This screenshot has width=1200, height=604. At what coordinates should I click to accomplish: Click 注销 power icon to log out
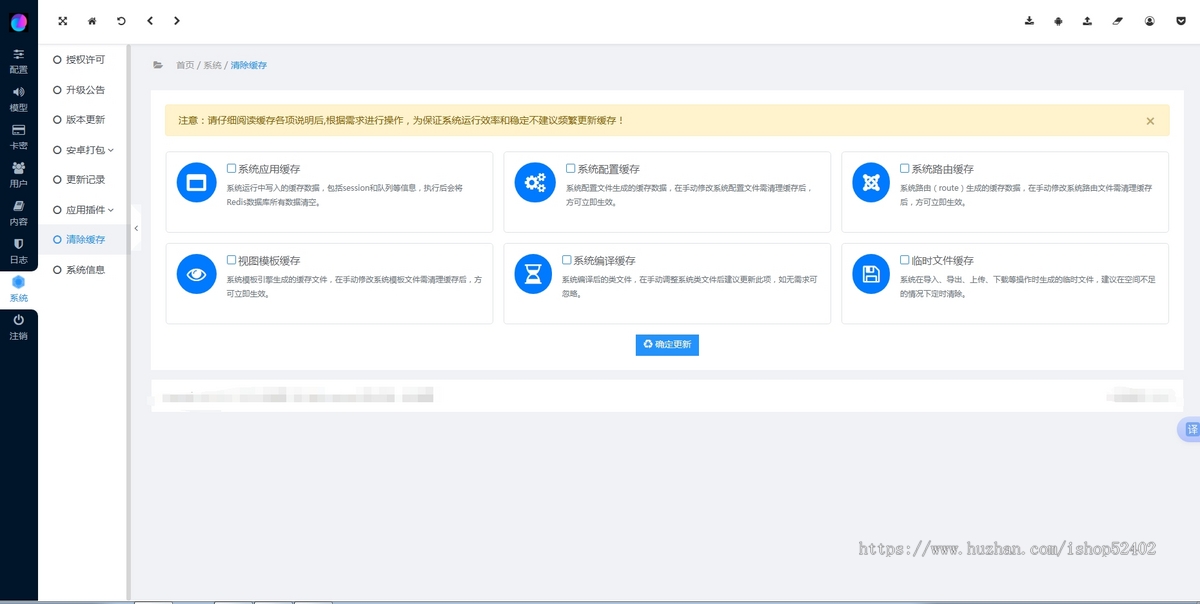pyautogui.click(x=19, y=327)
